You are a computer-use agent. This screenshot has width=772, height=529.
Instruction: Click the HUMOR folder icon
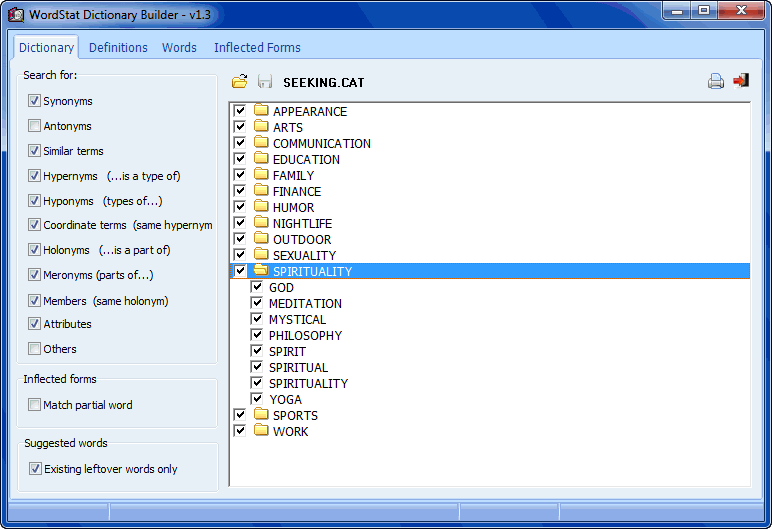261,206
